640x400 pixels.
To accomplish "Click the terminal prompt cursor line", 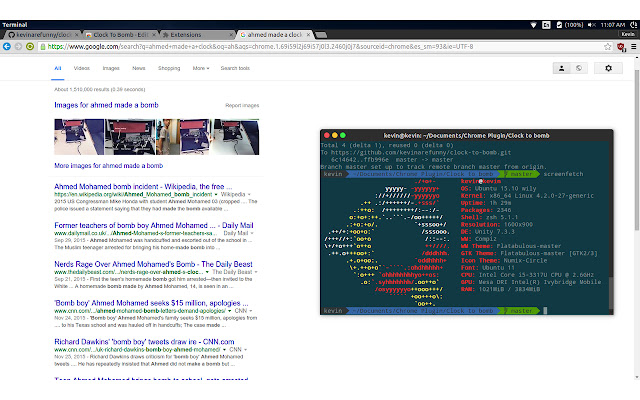I will [x=464, y=311].
